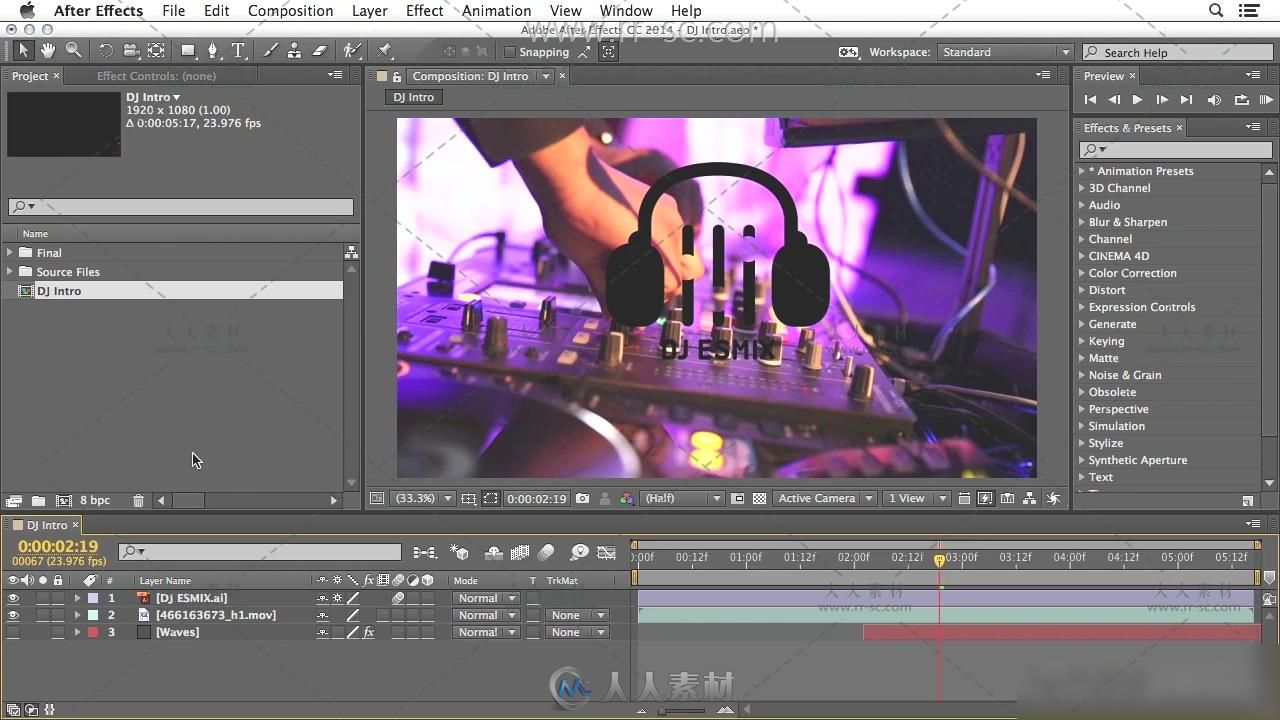
Task: Select the Roto Brush tool
Action: [352, 50]
